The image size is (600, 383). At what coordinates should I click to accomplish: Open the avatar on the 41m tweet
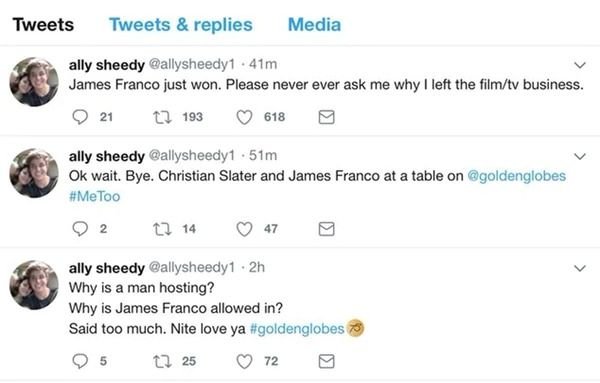34,82
